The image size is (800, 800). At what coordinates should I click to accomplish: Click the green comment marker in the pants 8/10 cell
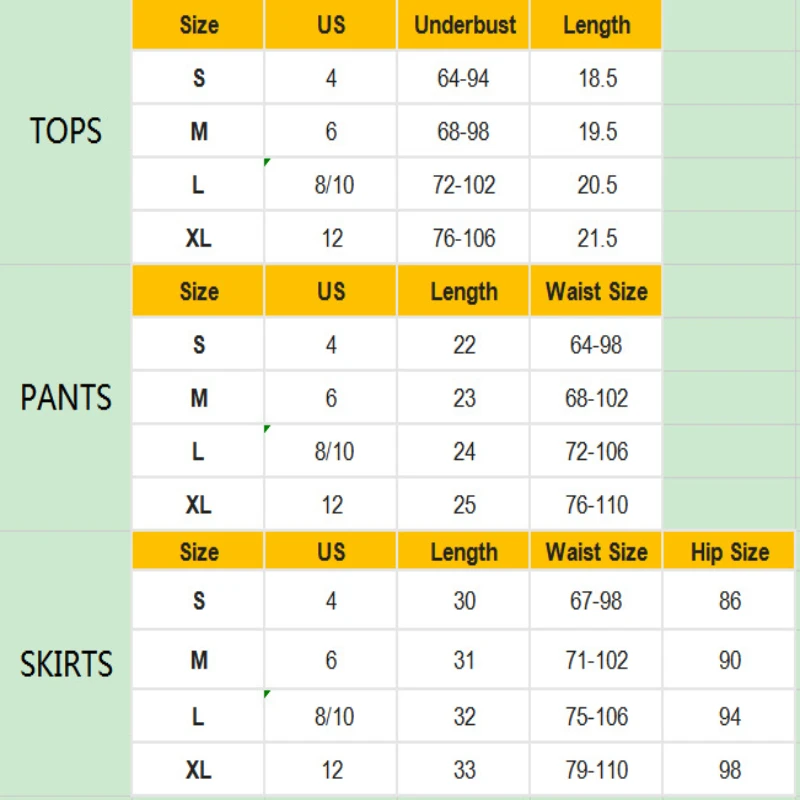pos(268,429)
